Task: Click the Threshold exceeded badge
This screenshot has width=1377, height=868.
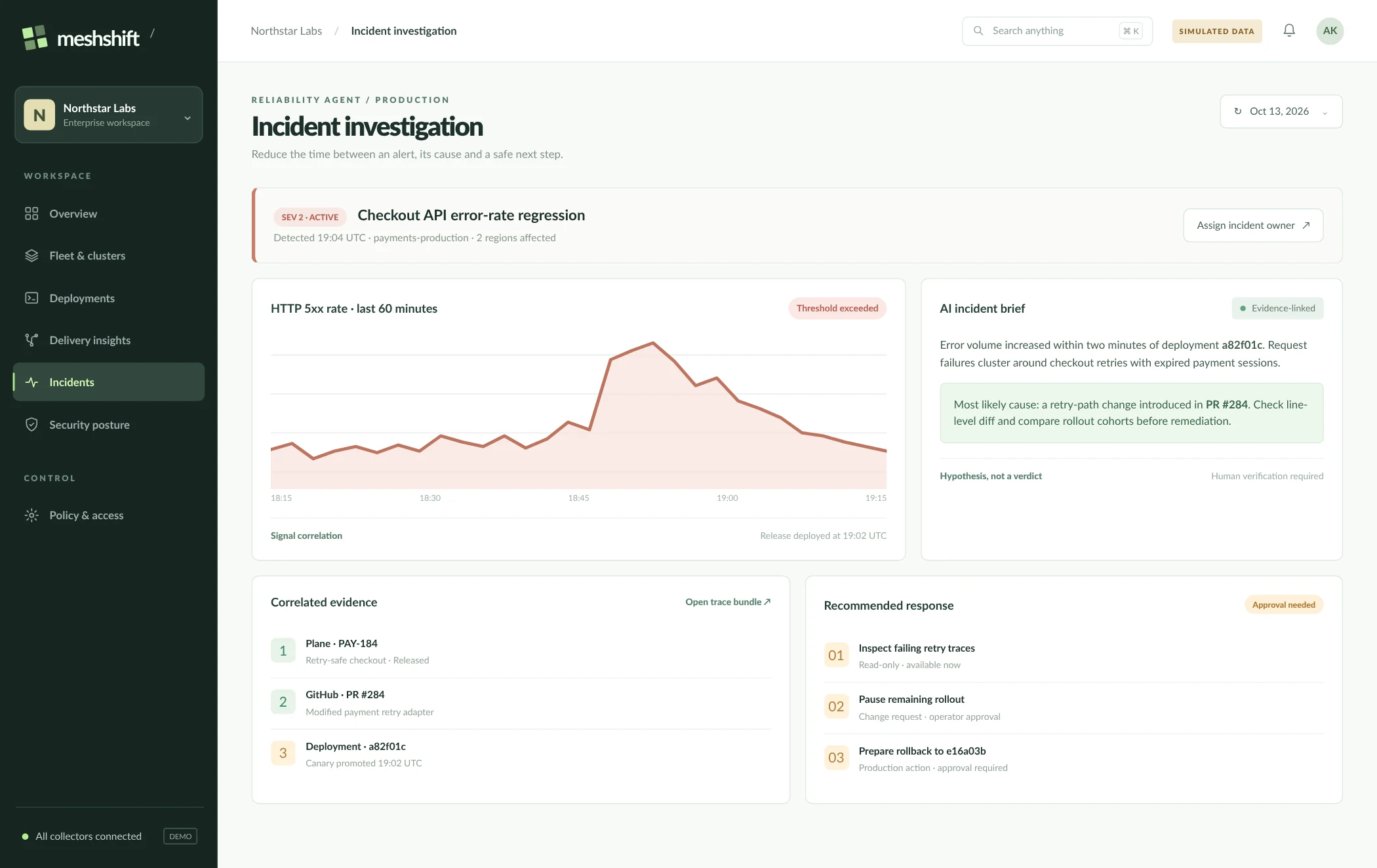Action: coord(837,308)
